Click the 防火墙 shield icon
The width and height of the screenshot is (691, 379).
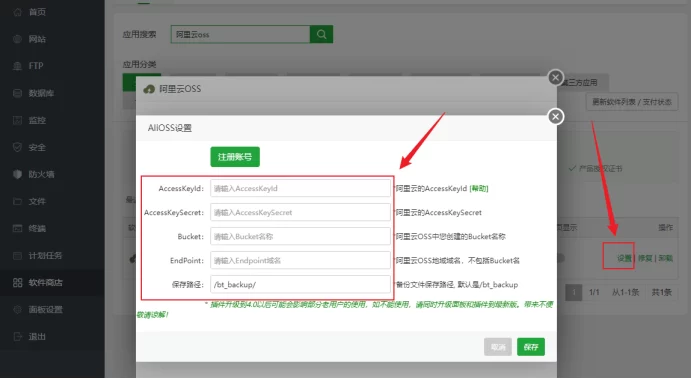click(17, 175)
